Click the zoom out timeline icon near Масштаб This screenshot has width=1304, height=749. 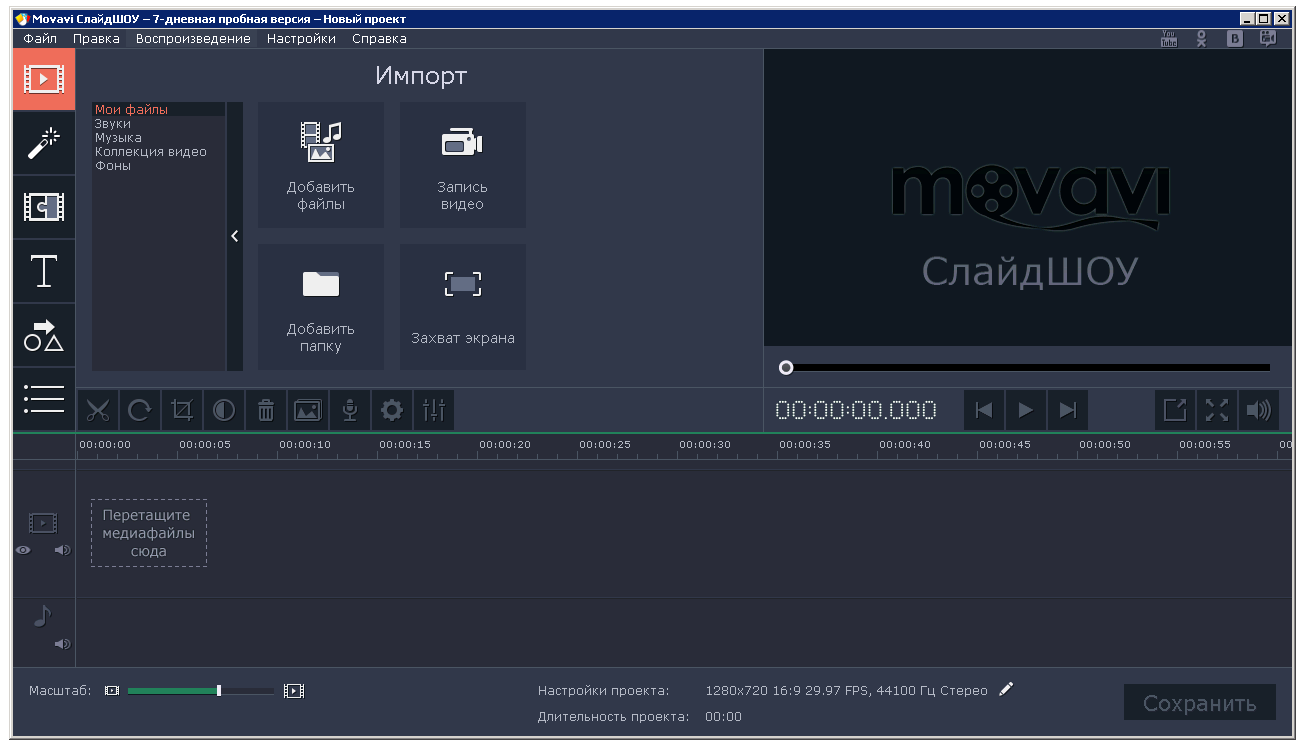(x=112, y=691)
